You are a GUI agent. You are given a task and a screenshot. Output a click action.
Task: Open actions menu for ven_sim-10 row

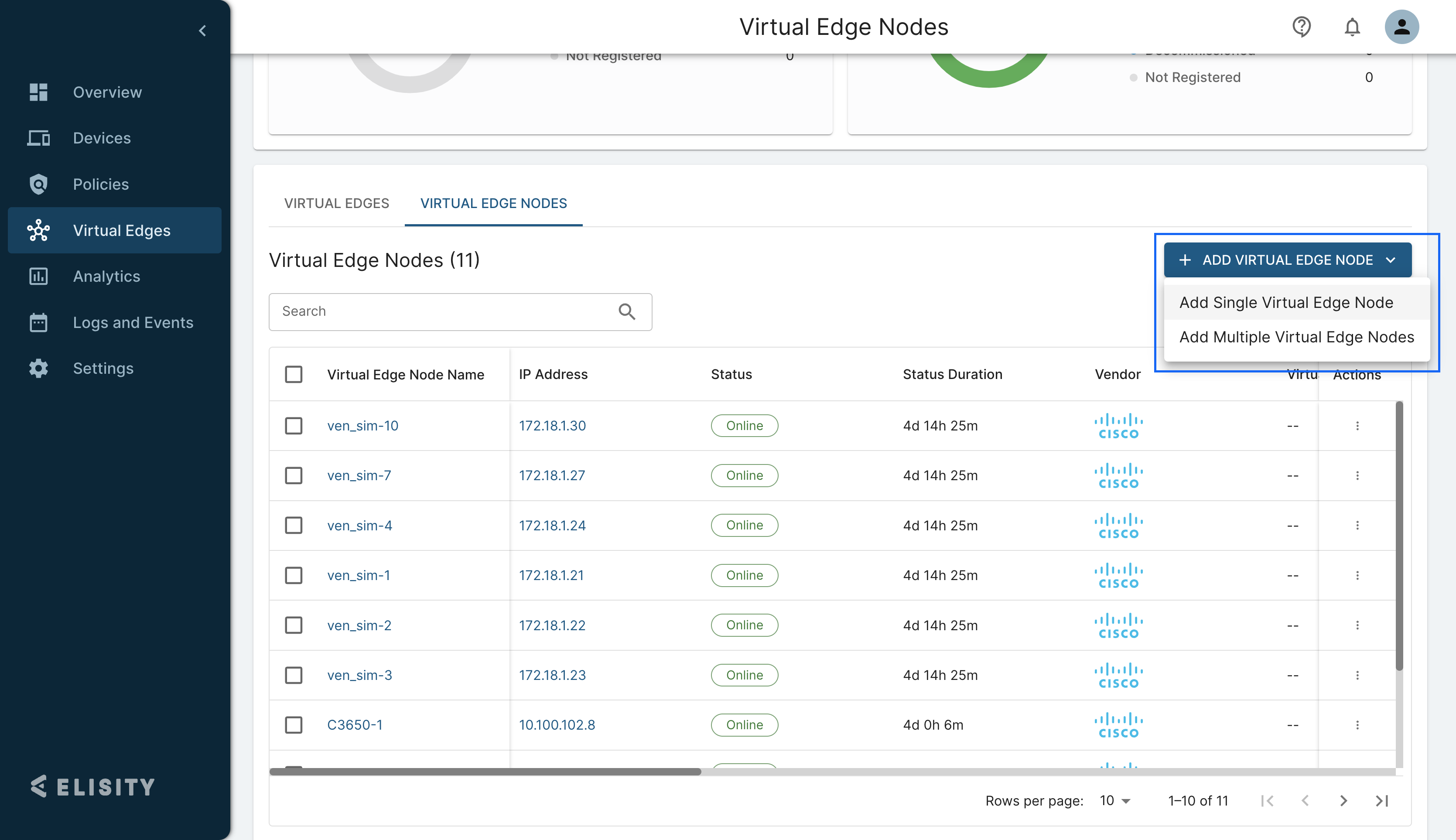(x=1357, y=426)
